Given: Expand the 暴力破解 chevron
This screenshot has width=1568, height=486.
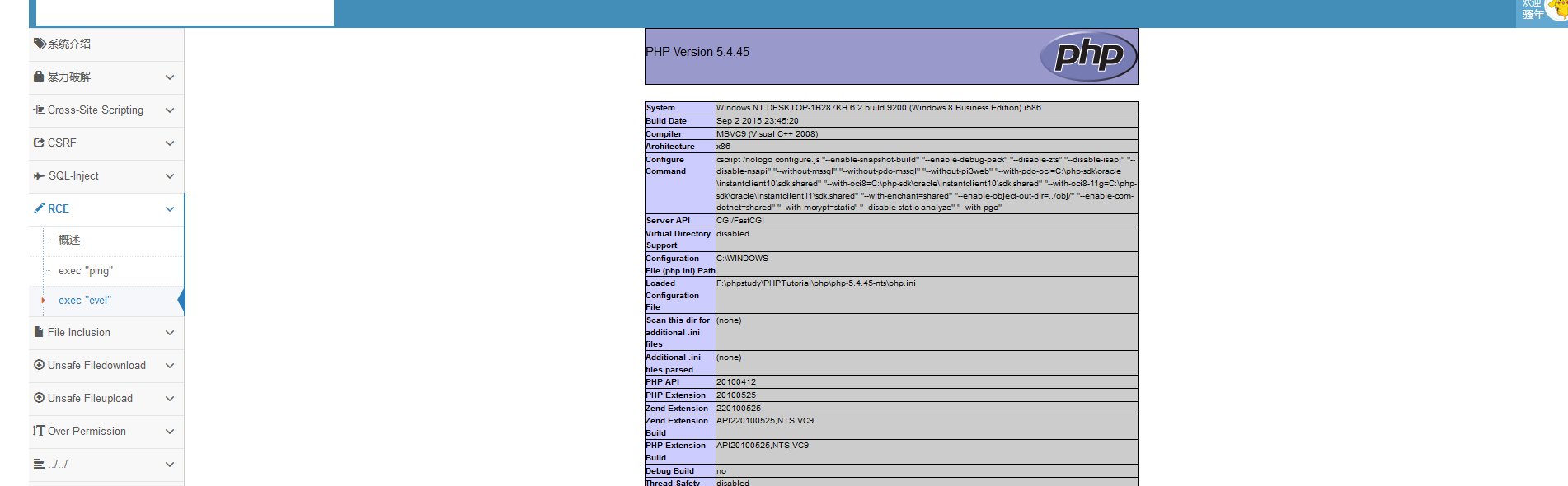Looking at the screenshot, I should pos(170,77).
